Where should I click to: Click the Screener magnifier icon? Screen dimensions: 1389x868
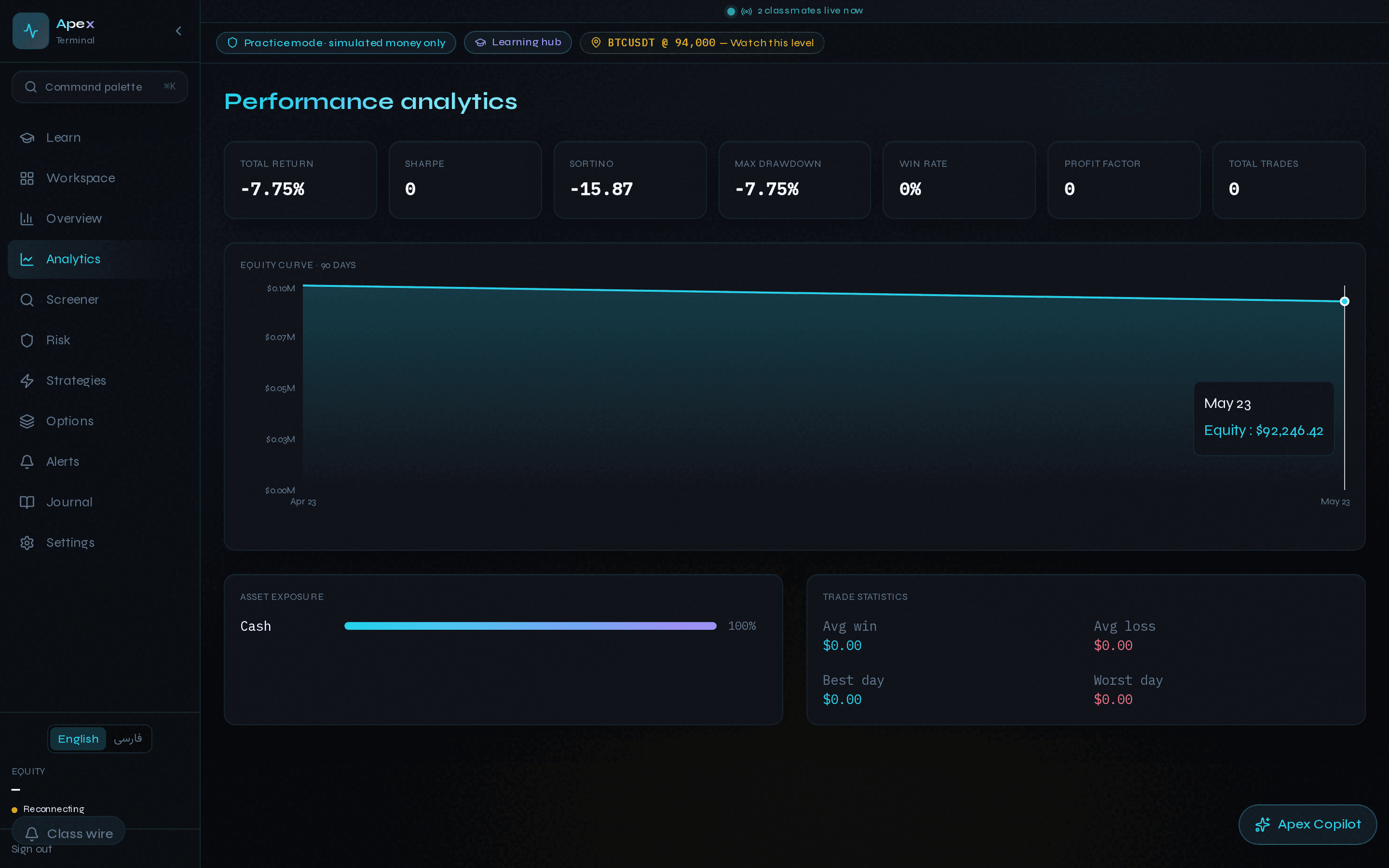point(27,299)
